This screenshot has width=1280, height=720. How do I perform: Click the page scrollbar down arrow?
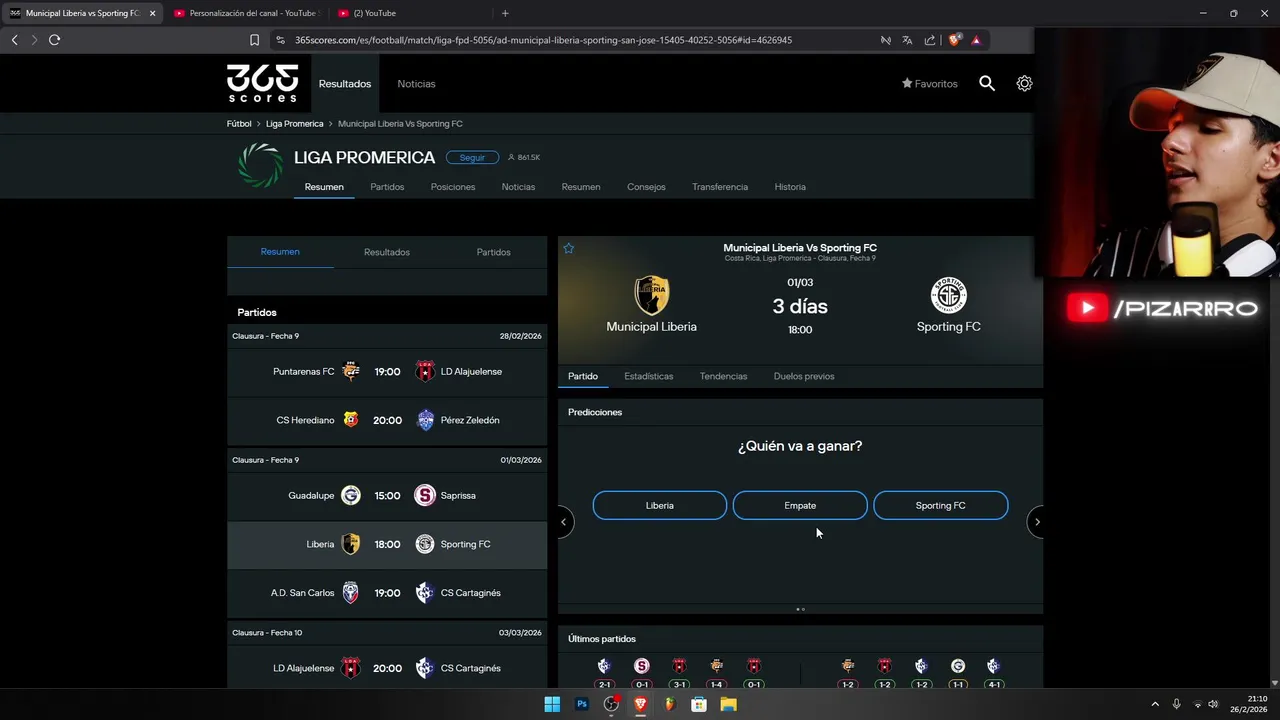point(1275,683)
